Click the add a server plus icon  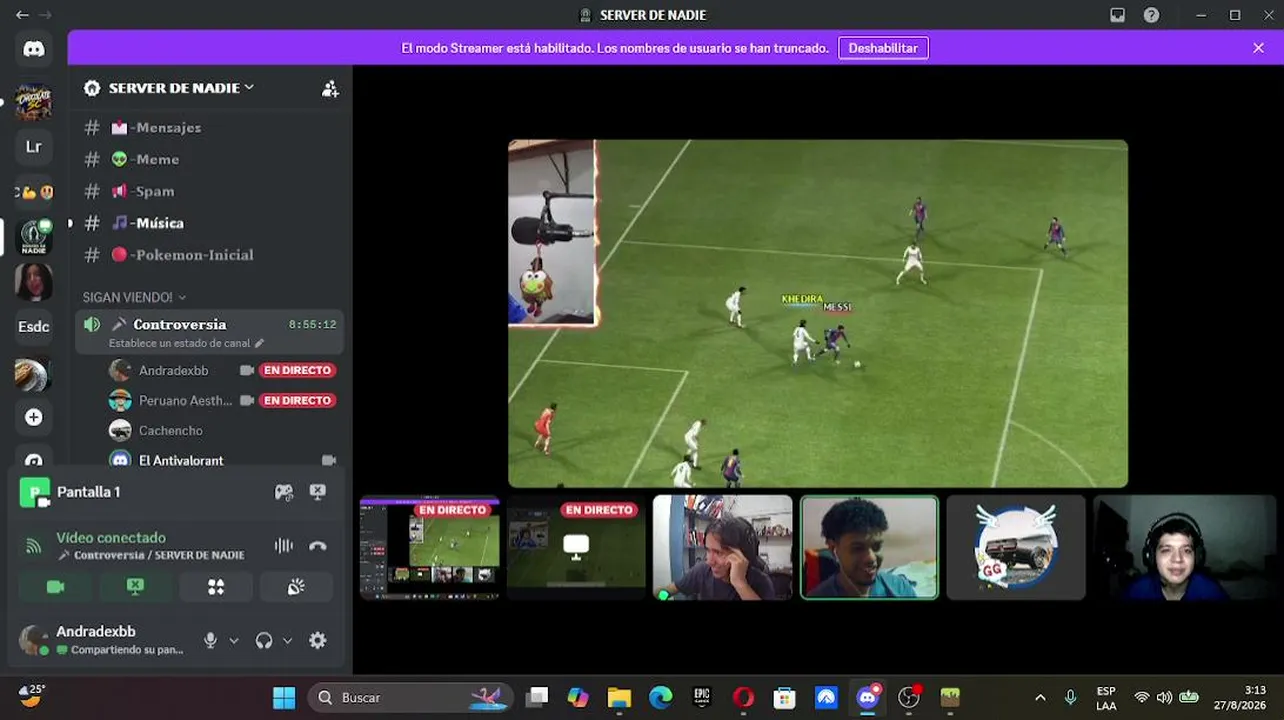click(34, 417)
